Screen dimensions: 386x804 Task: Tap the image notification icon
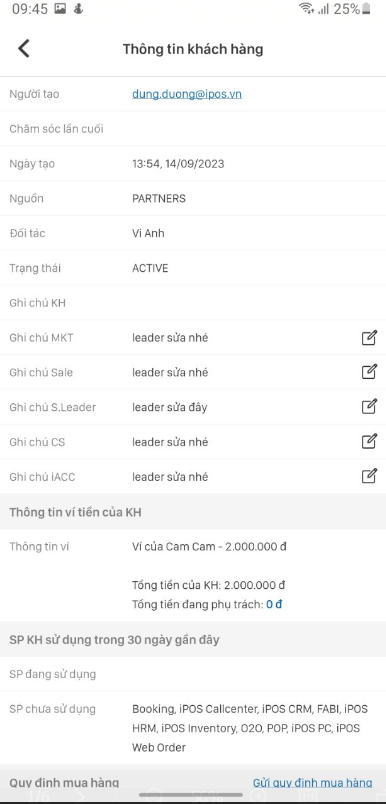(x=60, y=9)
